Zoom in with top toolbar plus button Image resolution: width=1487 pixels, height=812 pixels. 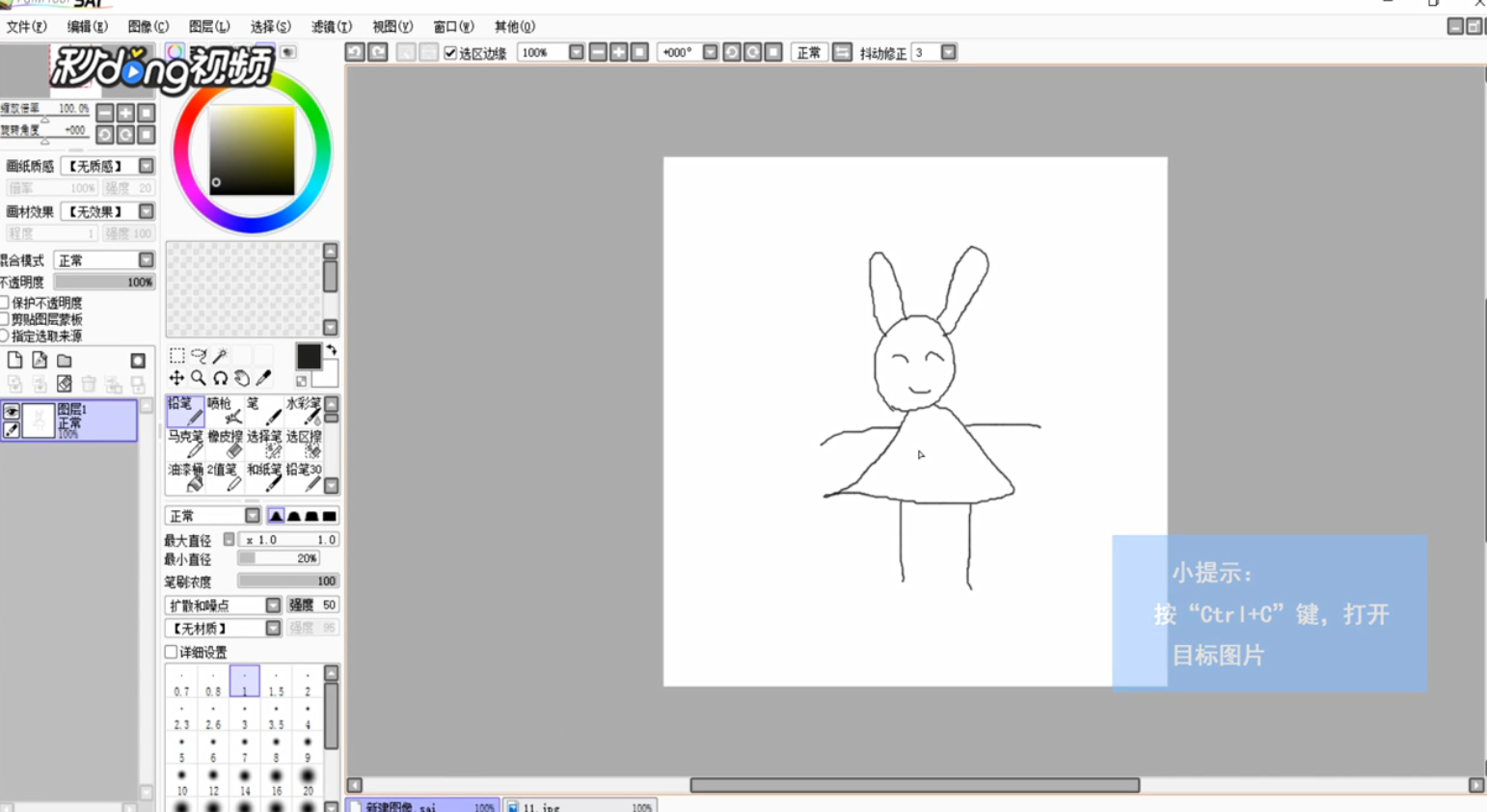point(619,52)
